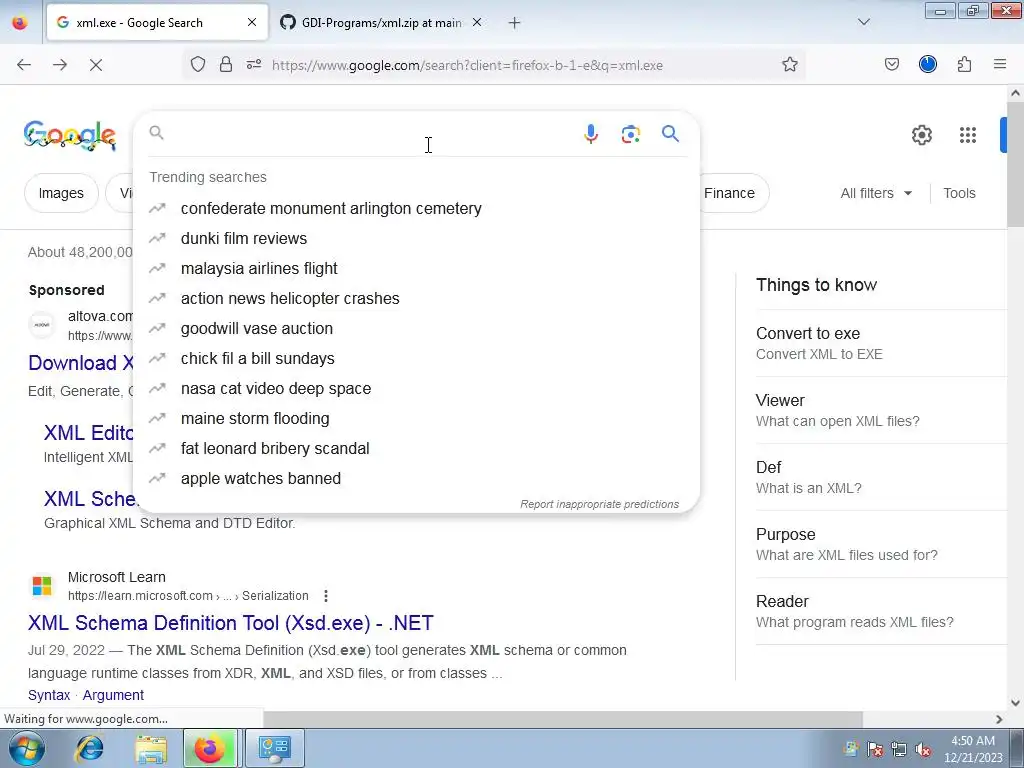Click the Windows Start orb

(x=27, y=748)
